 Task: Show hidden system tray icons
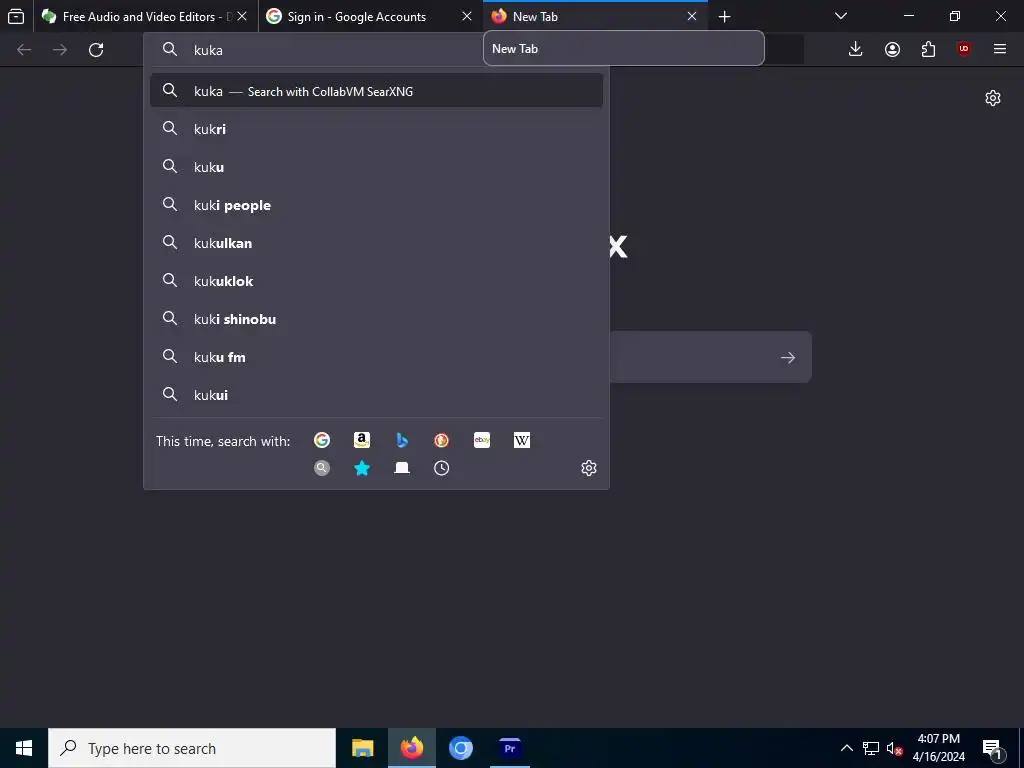846,748
